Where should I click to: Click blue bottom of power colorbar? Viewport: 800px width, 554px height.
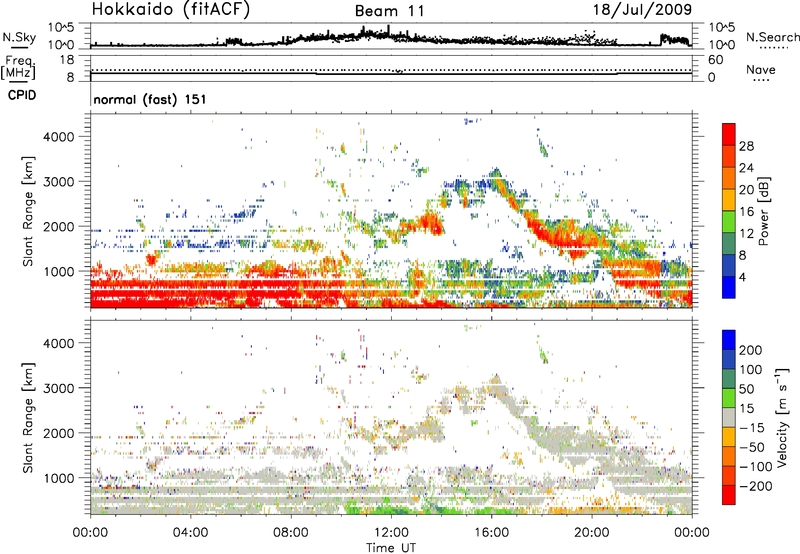[729, 287]
